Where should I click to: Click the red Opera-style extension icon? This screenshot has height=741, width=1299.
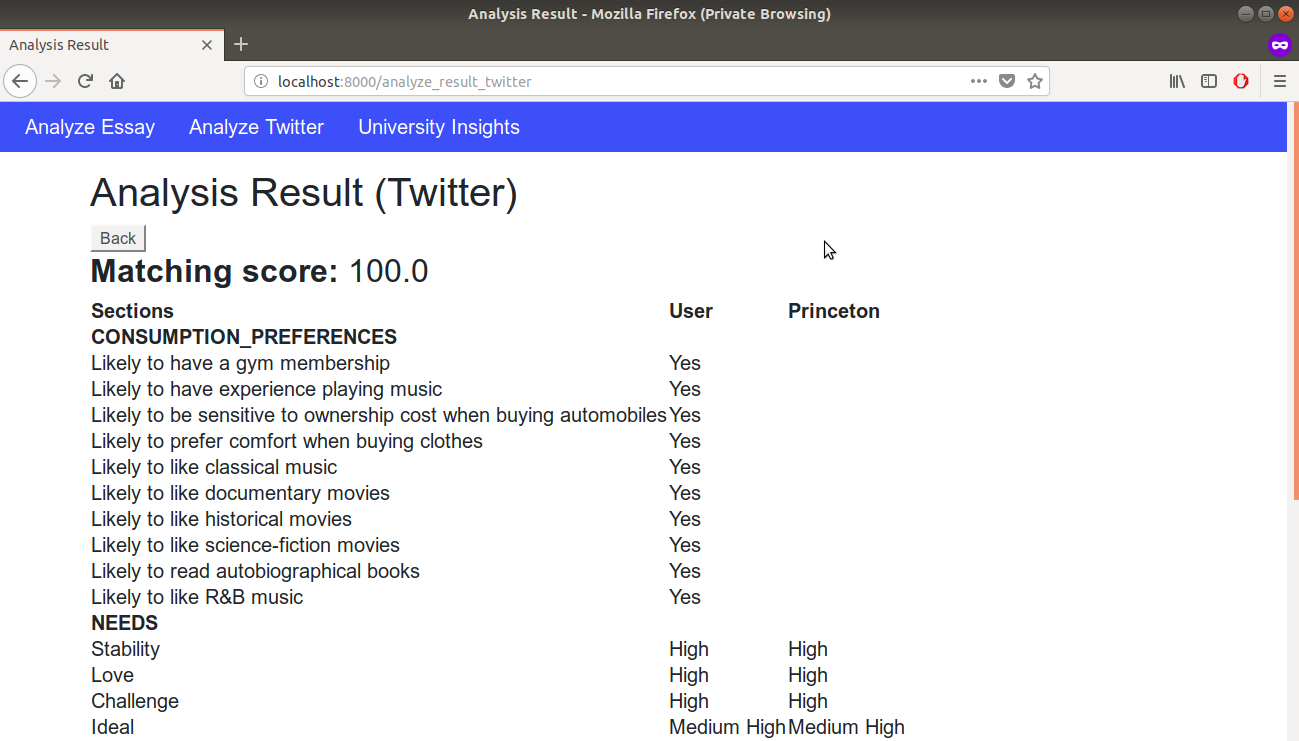click(x=1241, y=81)
